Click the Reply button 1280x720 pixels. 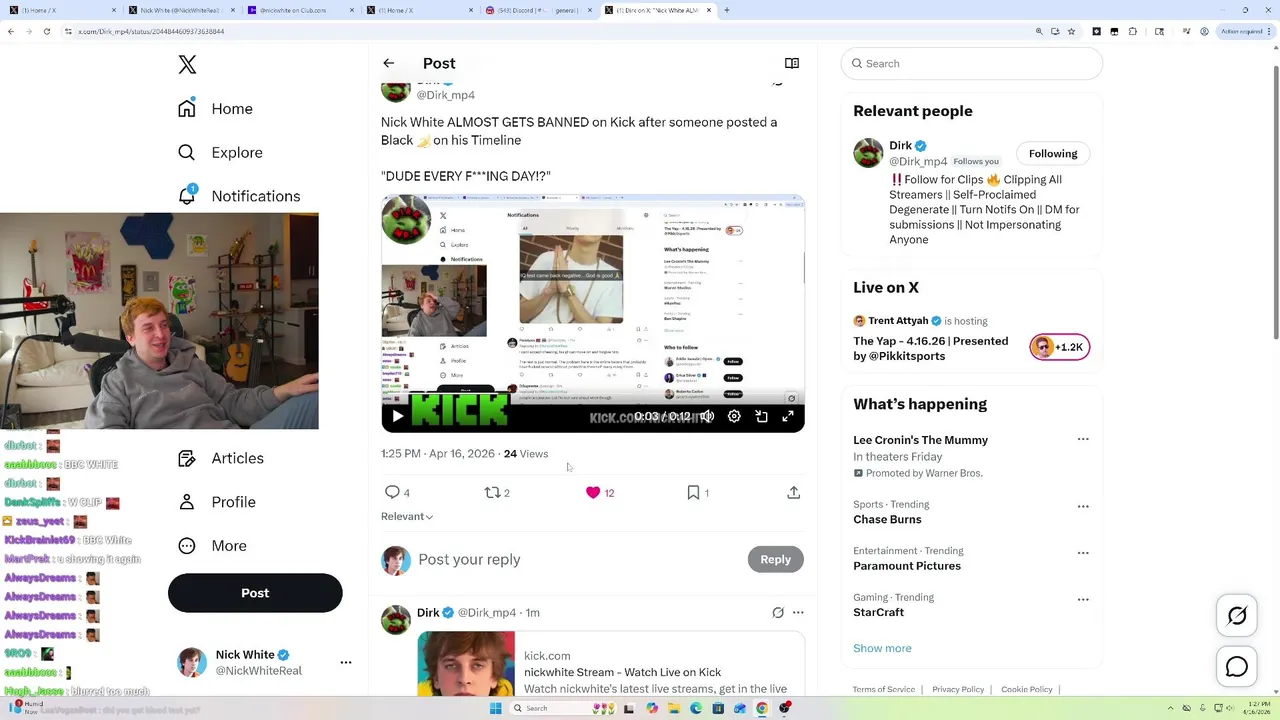(x=775, y=559)
